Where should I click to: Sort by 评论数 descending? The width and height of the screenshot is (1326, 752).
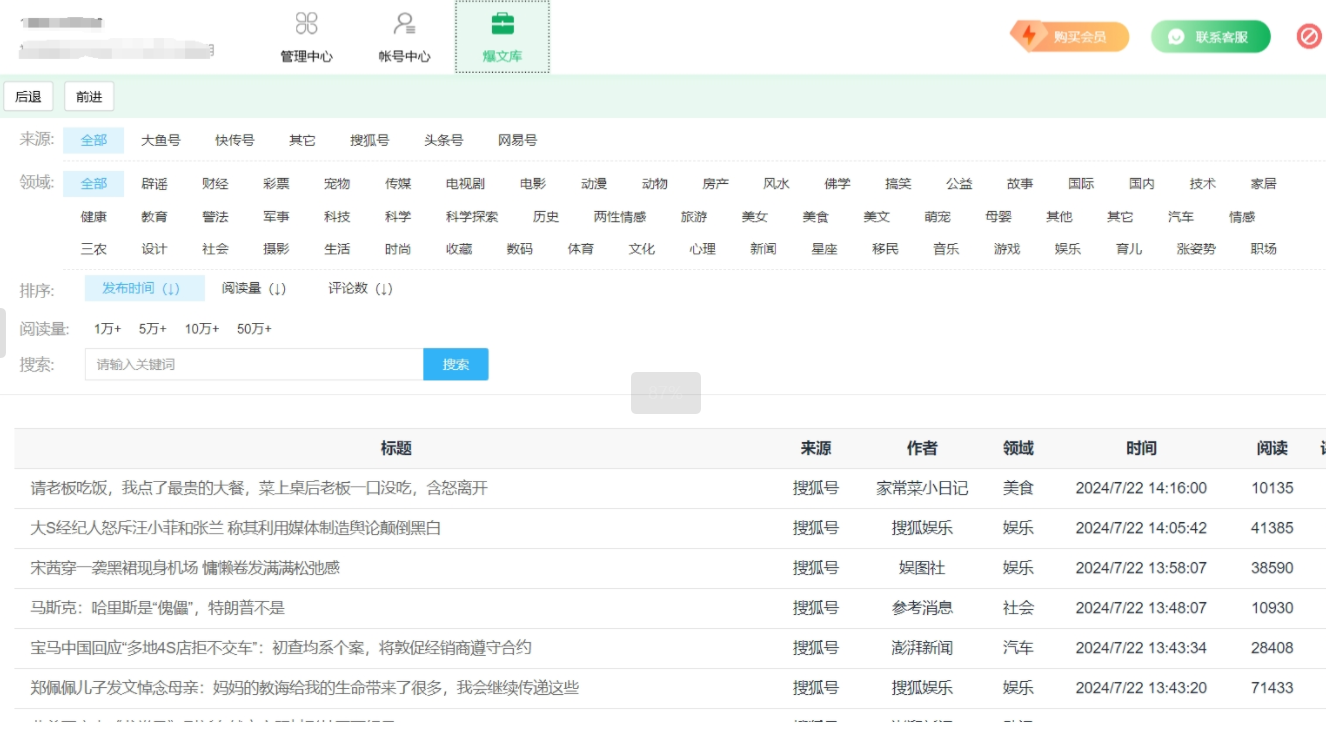pos(360,289)
